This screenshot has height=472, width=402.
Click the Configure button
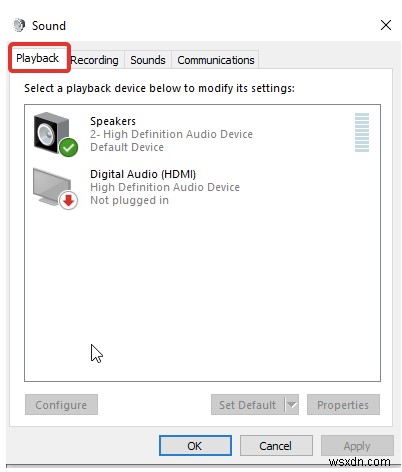coord(61,405)
